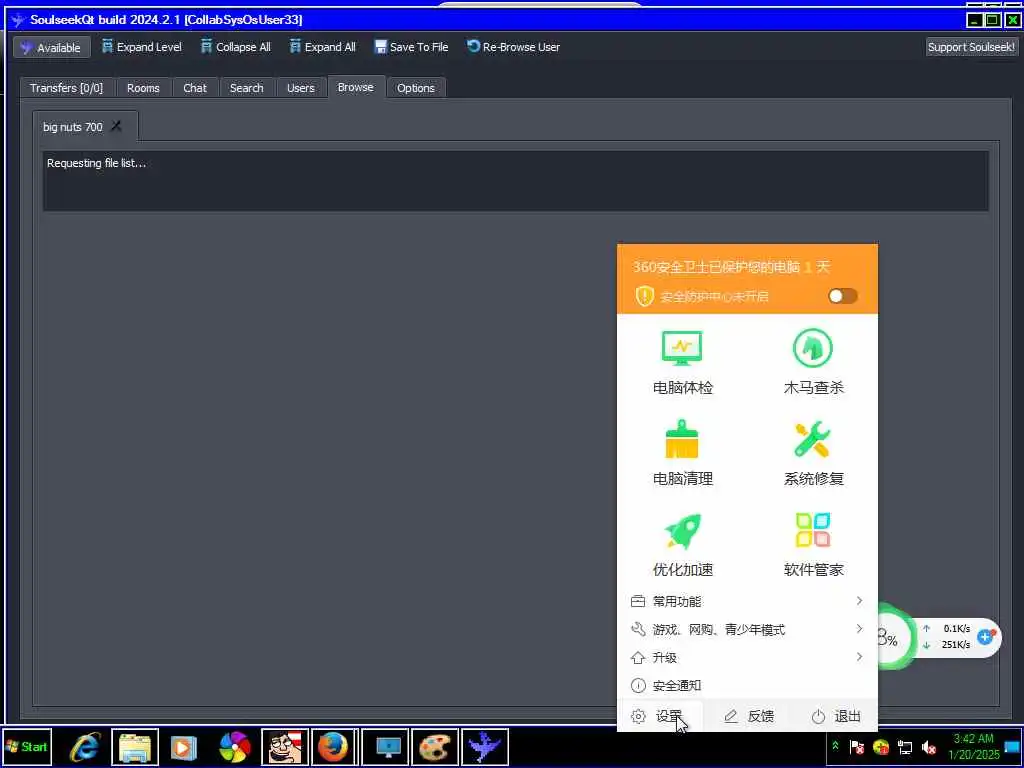Click Support Soulseek! button

pos(972,47)
